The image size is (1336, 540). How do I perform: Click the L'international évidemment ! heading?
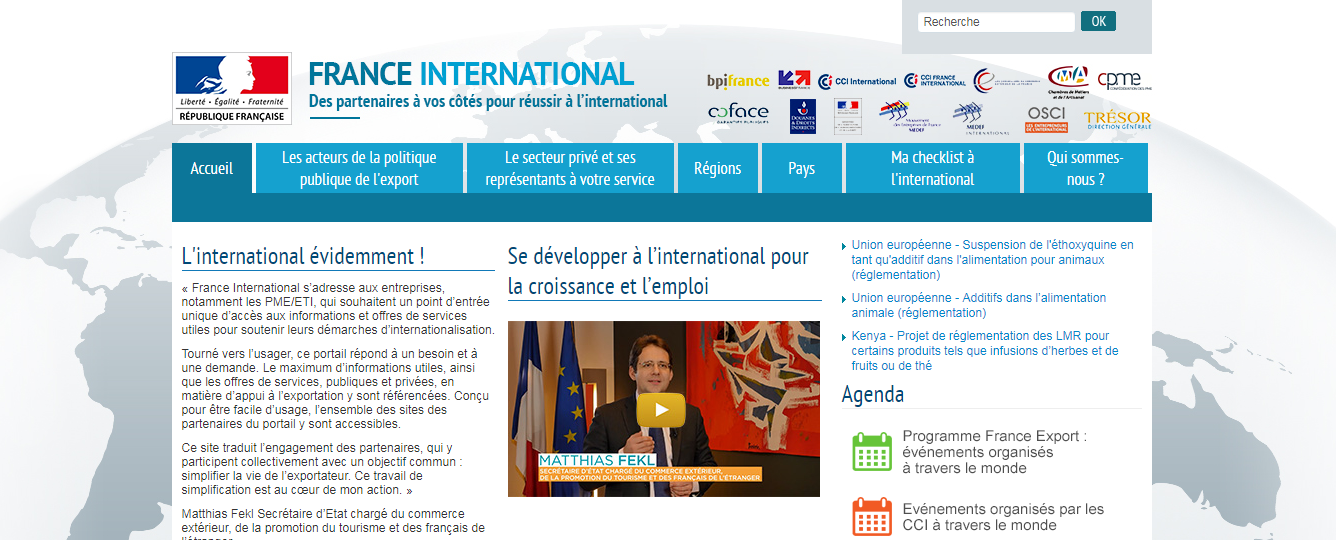(303, 256)
